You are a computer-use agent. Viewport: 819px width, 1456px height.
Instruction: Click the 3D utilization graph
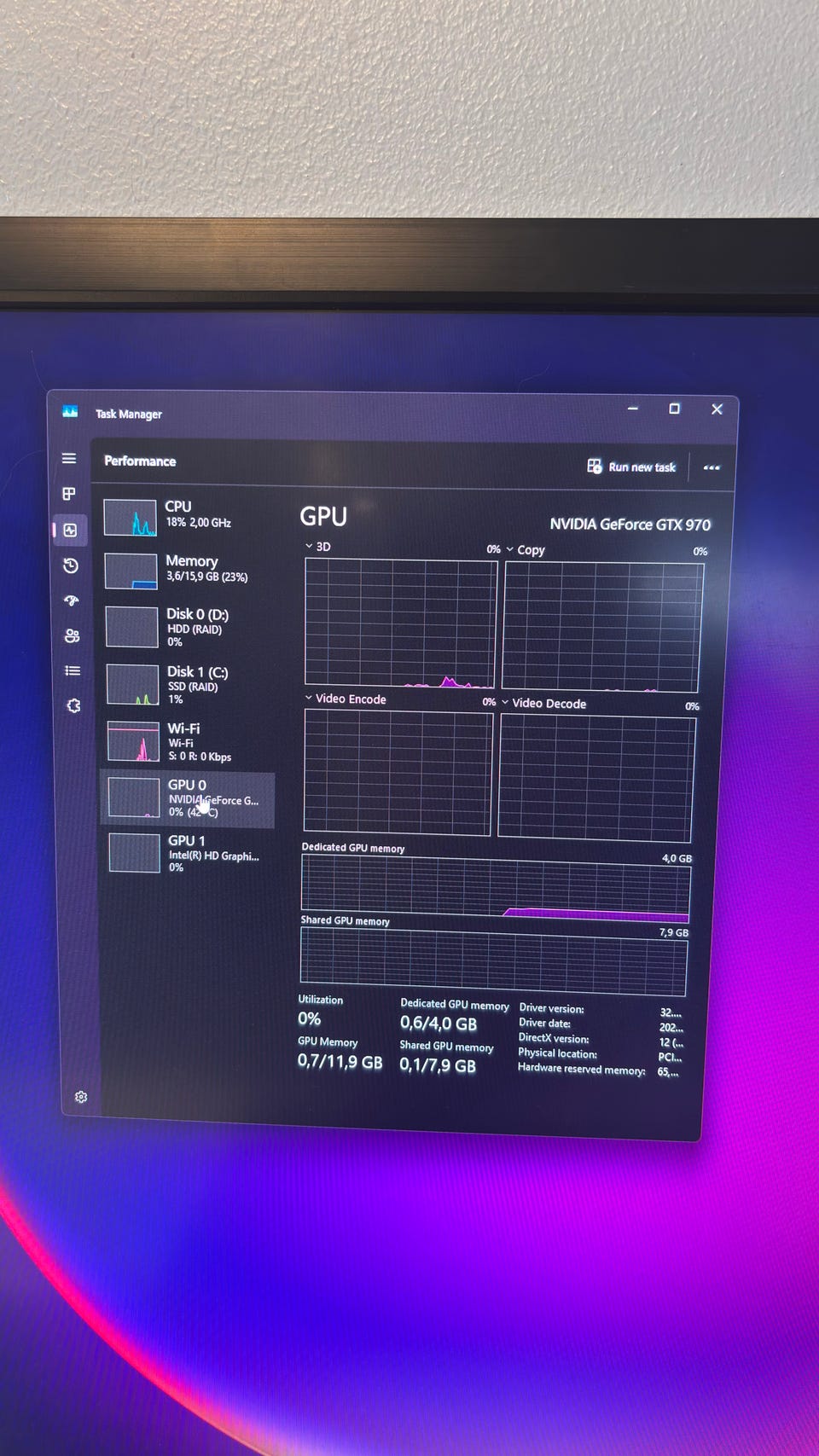(400, 624)
